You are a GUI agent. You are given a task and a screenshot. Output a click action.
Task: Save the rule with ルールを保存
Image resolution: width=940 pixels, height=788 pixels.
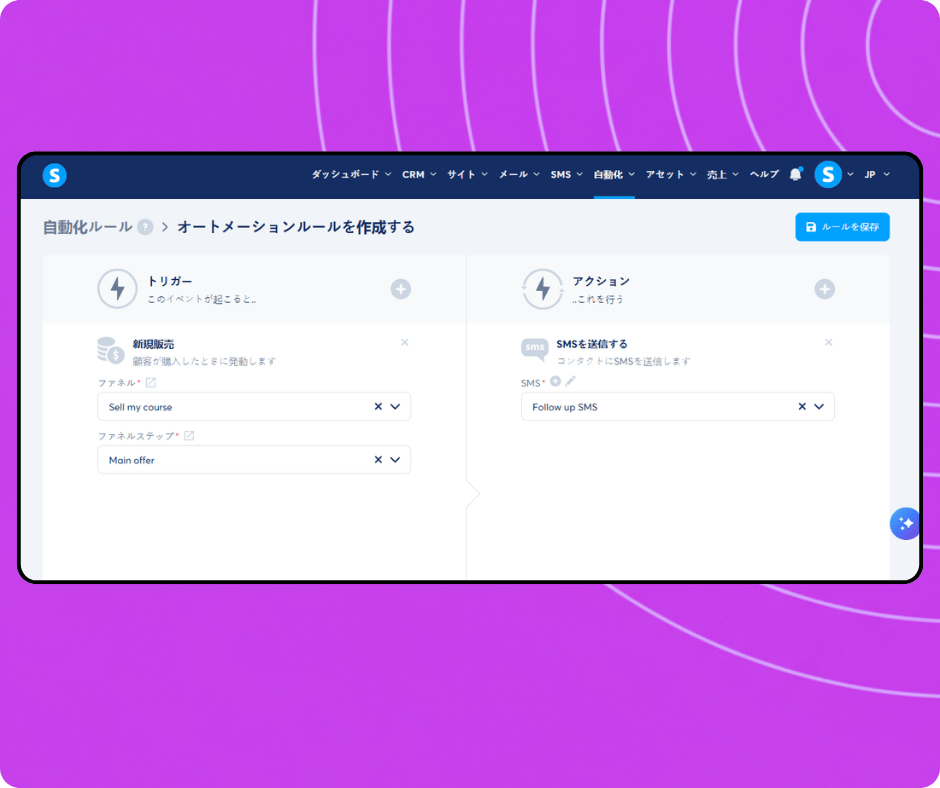coord(842,227)
